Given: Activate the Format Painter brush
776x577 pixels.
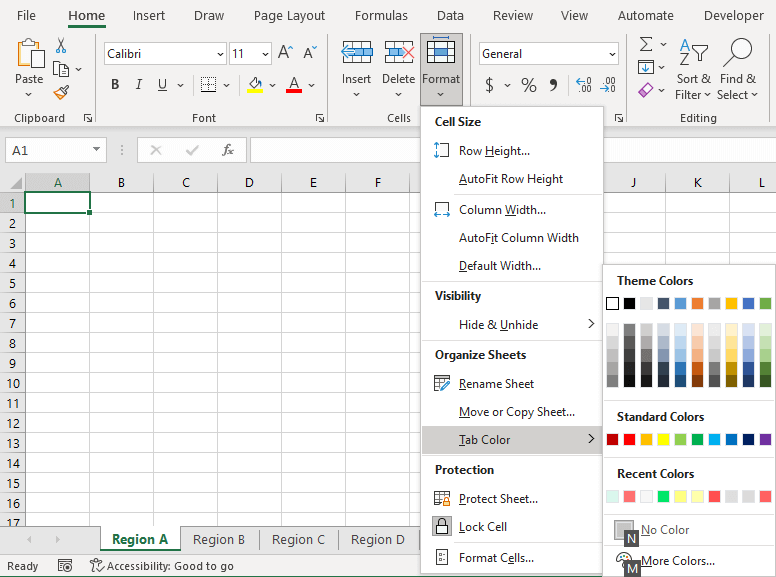Looking at the screenshot, I should (61, 92).
